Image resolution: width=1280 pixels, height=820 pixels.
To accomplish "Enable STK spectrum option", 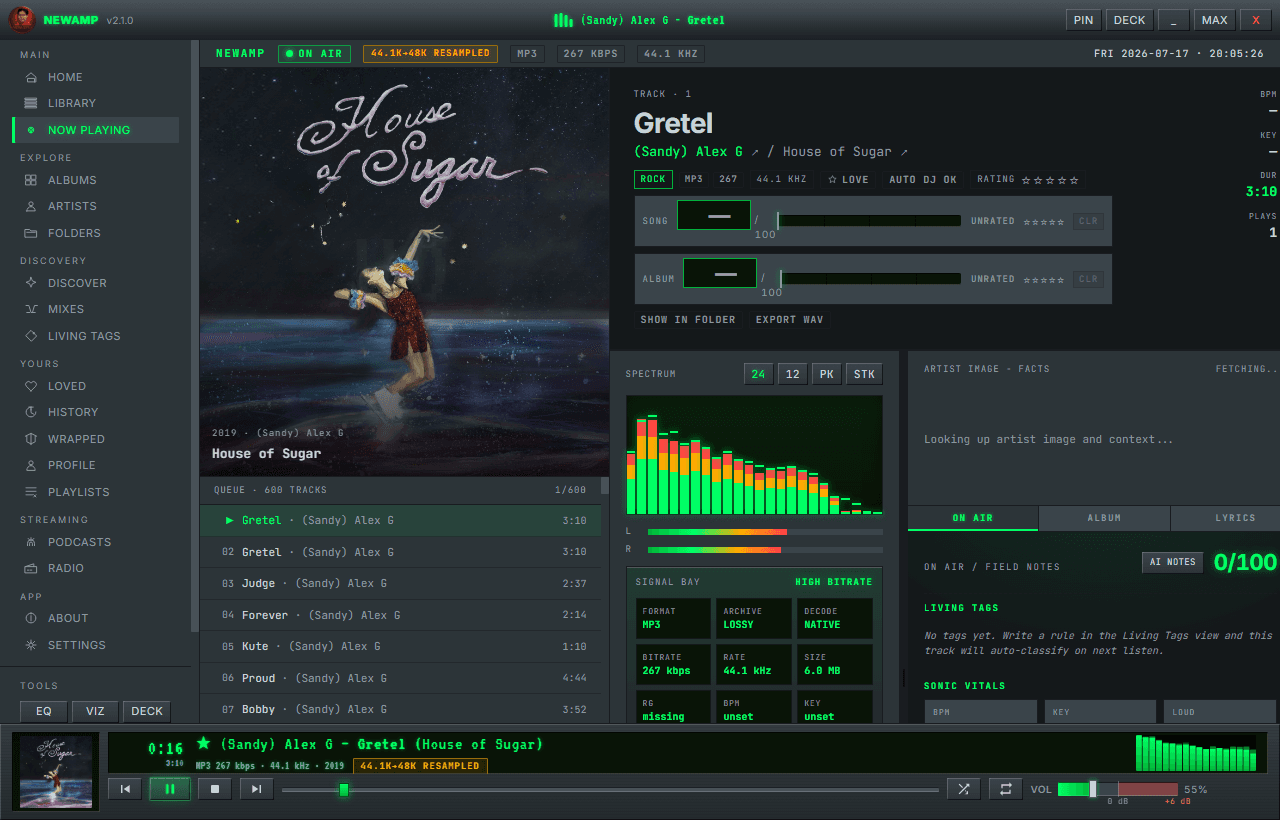I will pyautogui.click(x=865, y=374).
